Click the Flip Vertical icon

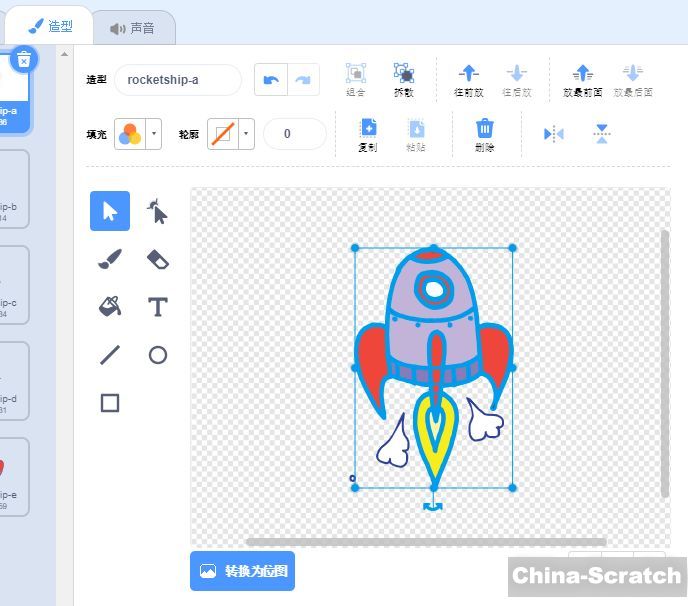[601, 134]
